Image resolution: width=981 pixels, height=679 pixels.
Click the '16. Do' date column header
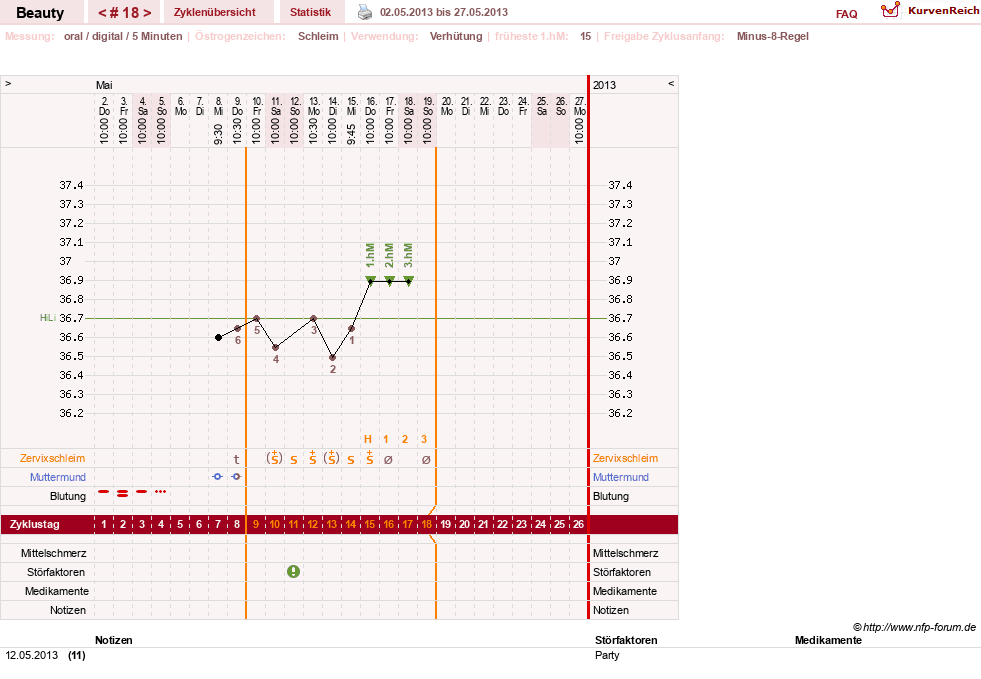(370, 106)
